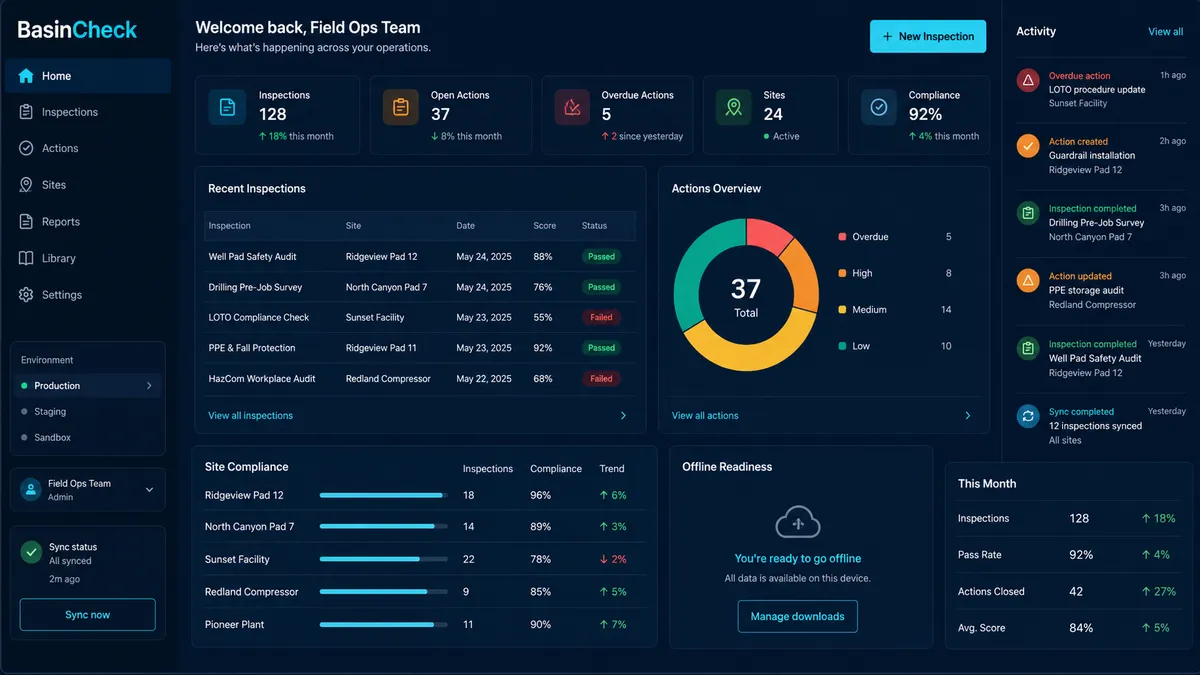Click the yellow Medium legend swatch
Image resolution: width=1200 pixels, height=675 pixels.
point(842,310)
